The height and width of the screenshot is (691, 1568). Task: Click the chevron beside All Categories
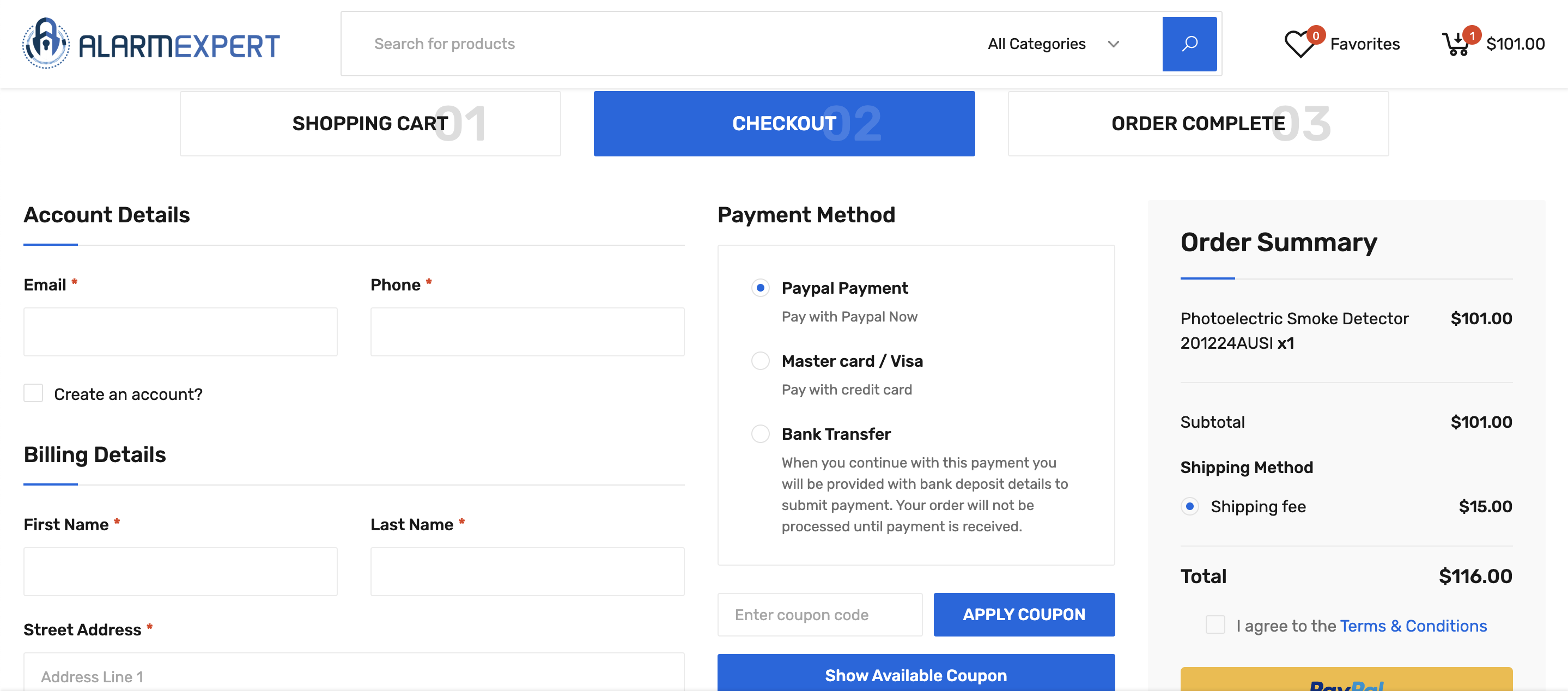(1113, 44)
